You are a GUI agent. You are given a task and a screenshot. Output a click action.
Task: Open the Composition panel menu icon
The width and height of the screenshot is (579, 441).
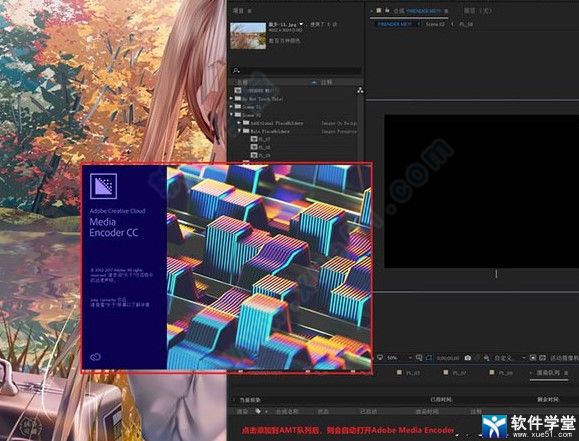[446, 11]
